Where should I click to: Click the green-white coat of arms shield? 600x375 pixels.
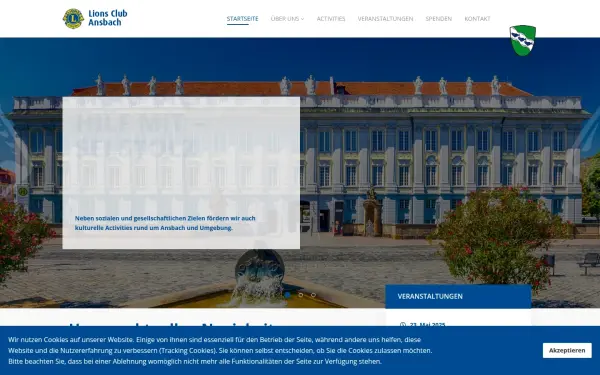[523, 41]
